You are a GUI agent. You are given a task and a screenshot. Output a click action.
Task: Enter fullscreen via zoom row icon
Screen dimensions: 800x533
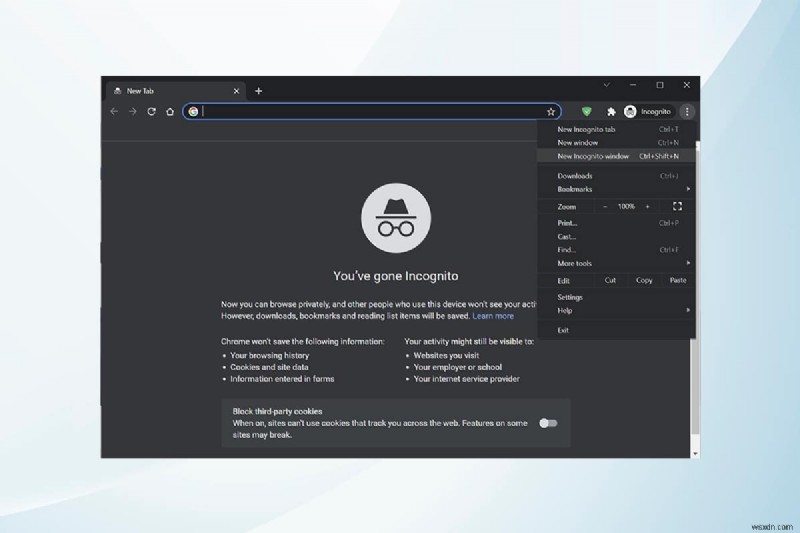coord(677,207)
